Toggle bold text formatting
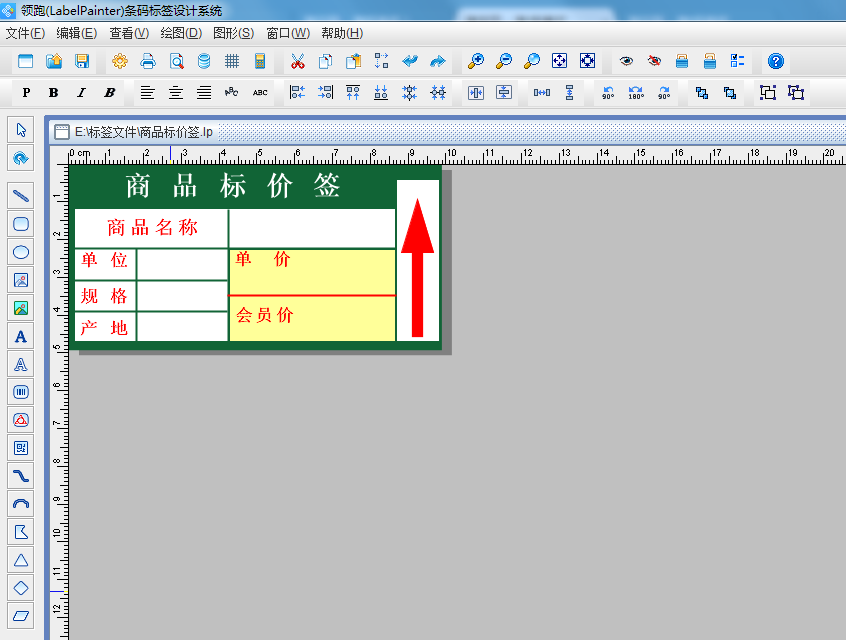This screenshot has height=640, width=846. 53,93
